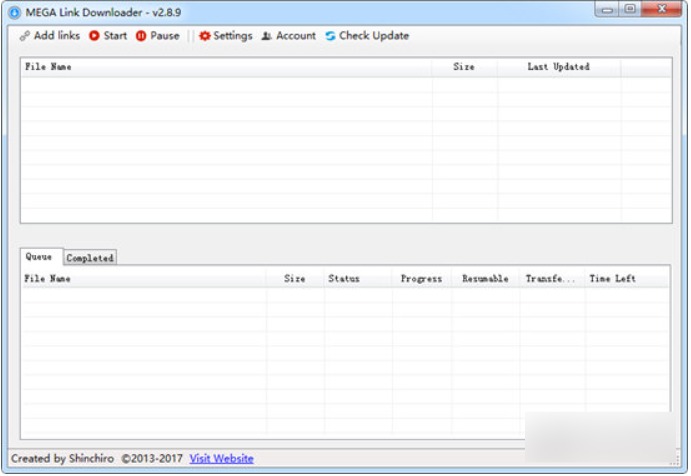Click queue File Name column header
The image size is (691, 476).
144,279
